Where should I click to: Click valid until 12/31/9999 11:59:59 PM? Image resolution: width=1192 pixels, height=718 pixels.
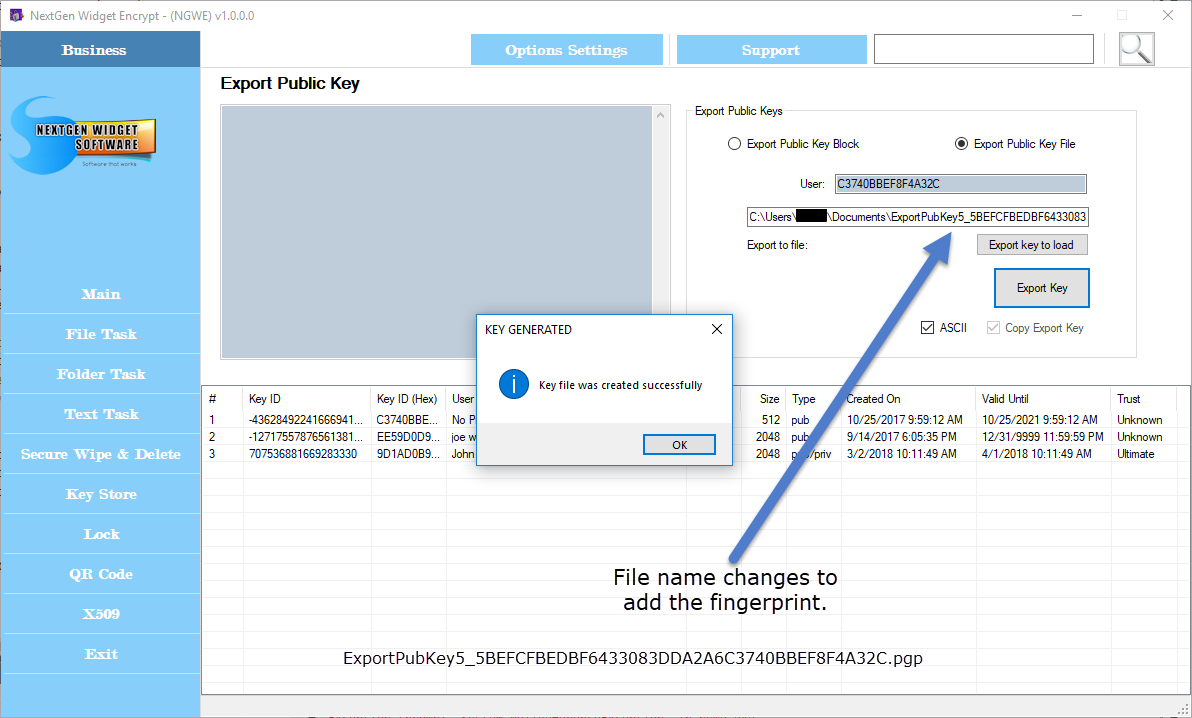point(1043,437)
